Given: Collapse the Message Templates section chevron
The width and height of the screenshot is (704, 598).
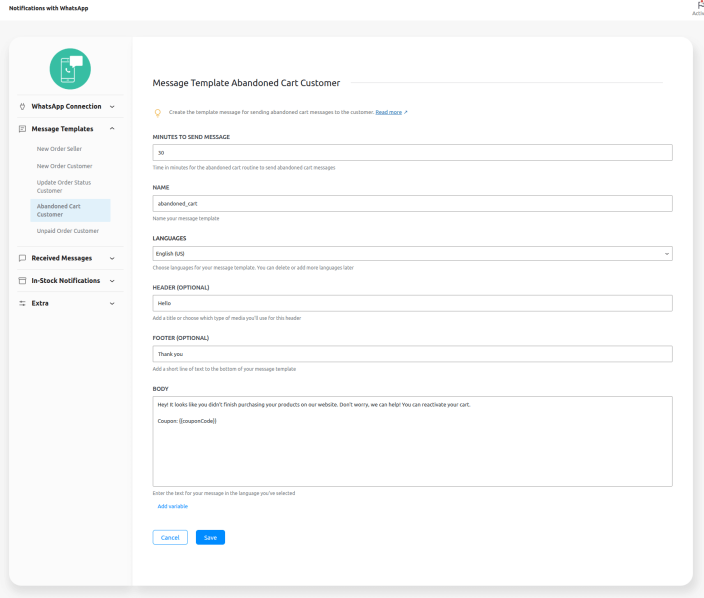Looking at the screenshot, I should [112, 129].
